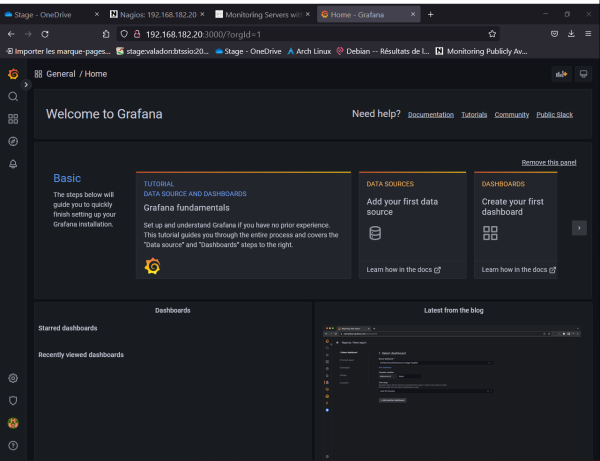This screenshot has width=600, height=461.
Task: Bookmark this page with the star icon
Action: [x=492, y=34]
